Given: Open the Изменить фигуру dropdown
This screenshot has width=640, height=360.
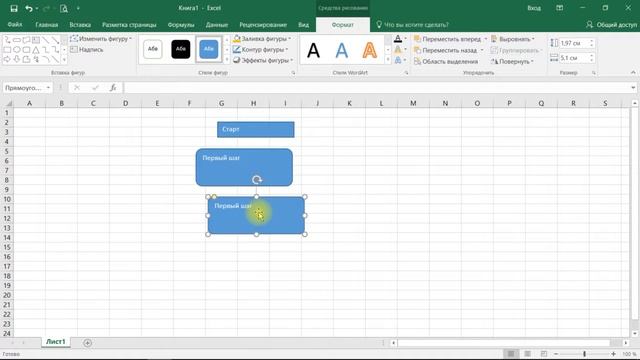Looking at the screenshot, I should [101, 39].
